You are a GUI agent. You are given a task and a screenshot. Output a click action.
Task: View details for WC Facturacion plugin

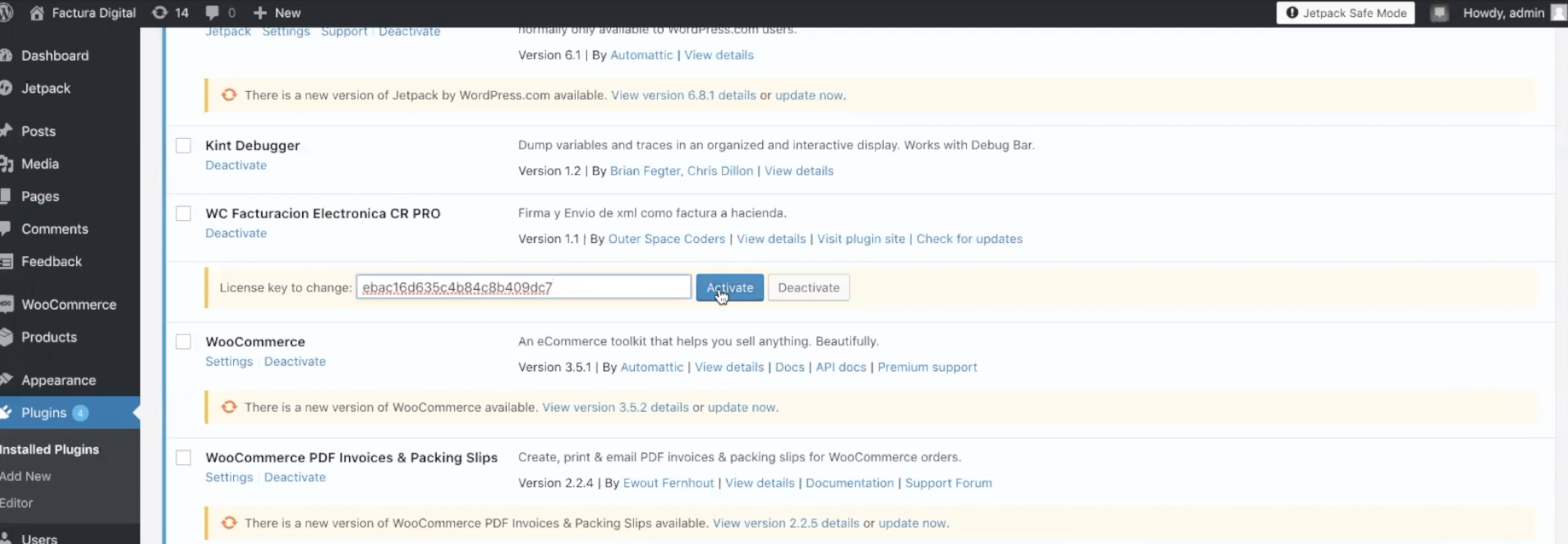(x=771, y=239)
